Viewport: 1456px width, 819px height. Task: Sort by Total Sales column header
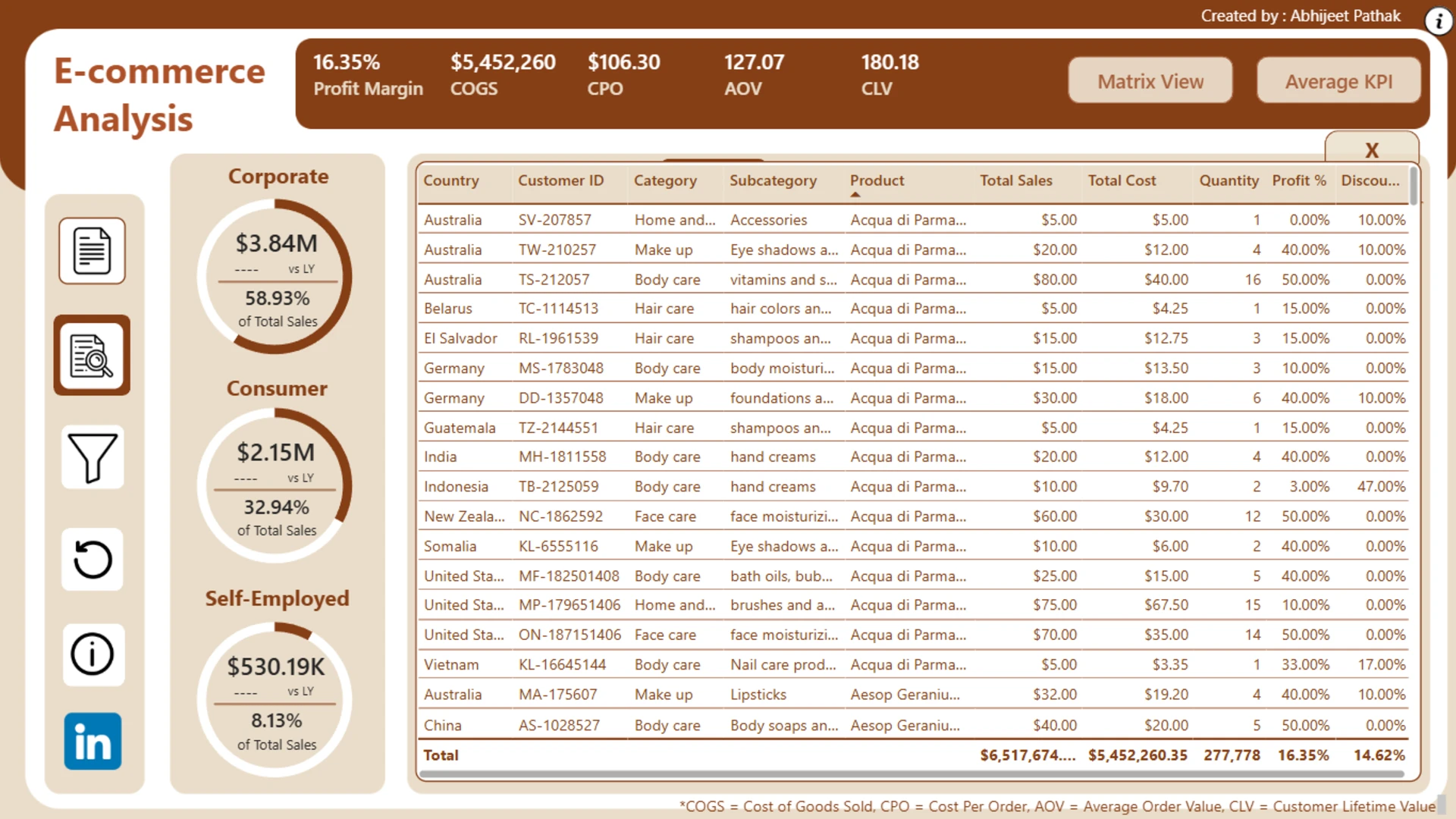point(1016,180)
